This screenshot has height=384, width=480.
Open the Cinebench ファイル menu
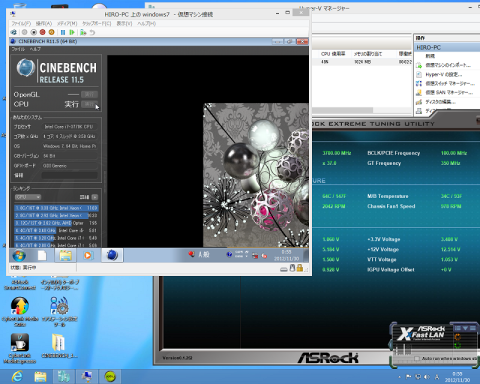pos(18,49)
